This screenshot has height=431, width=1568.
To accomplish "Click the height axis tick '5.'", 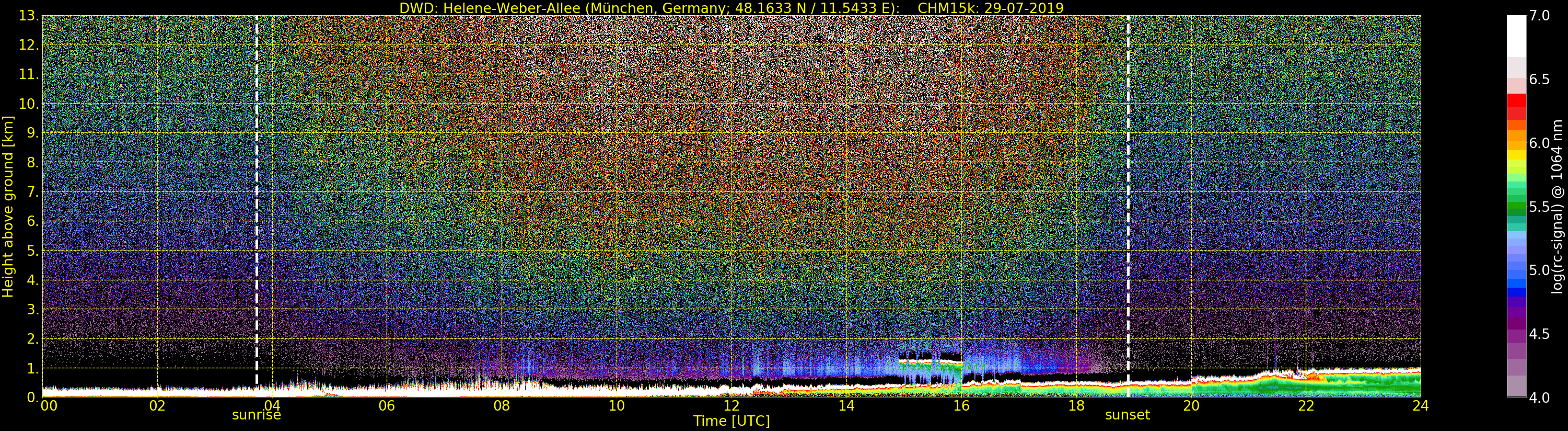I will (x=33, y=251).
